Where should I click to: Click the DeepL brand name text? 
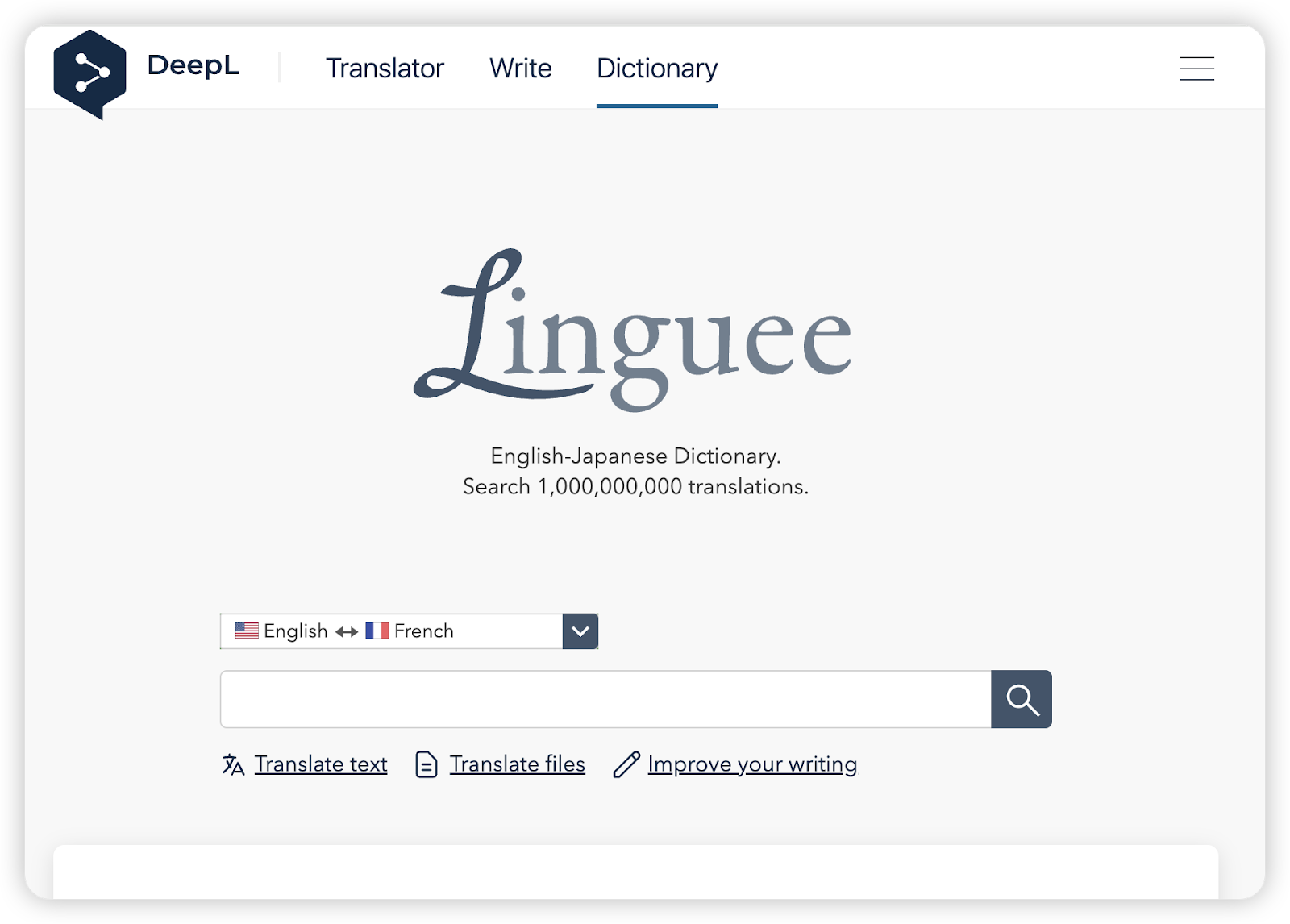pos(193,65)
